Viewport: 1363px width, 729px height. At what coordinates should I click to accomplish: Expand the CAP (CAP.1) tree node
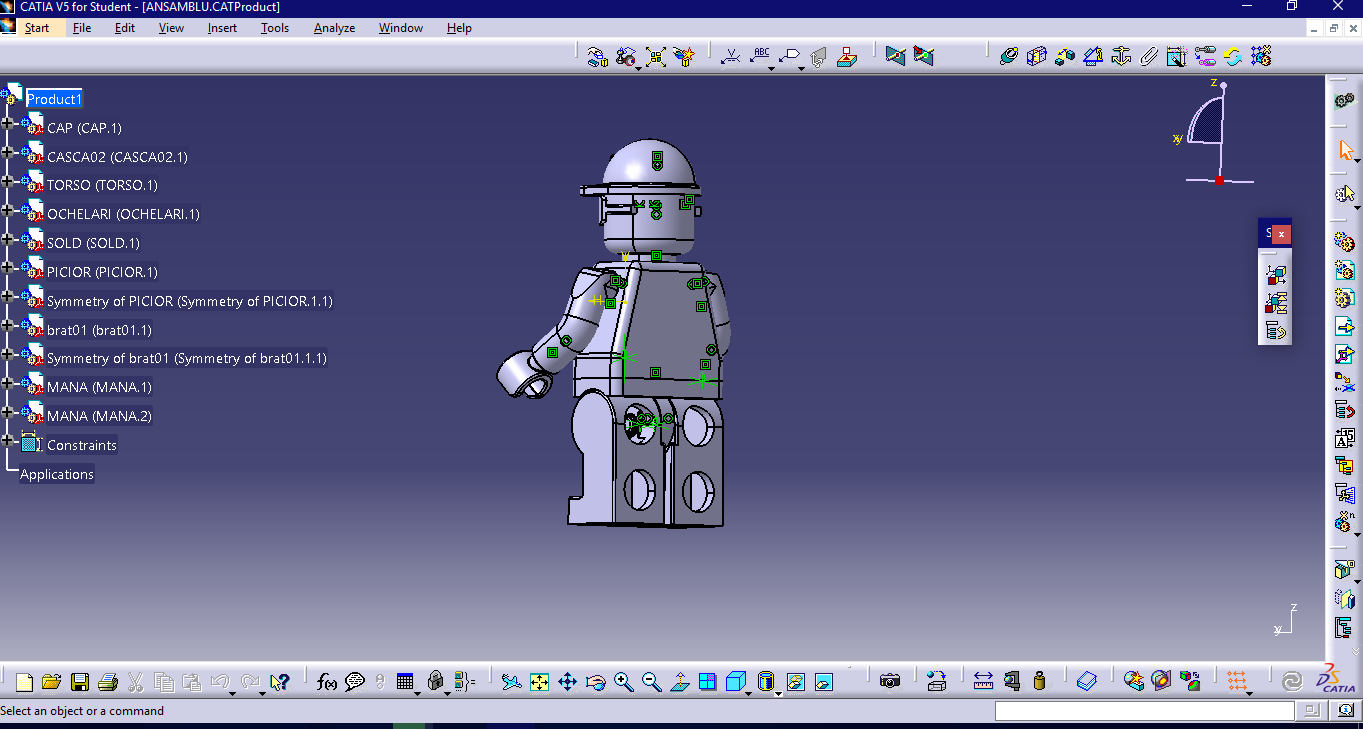[x=8, y=123]
